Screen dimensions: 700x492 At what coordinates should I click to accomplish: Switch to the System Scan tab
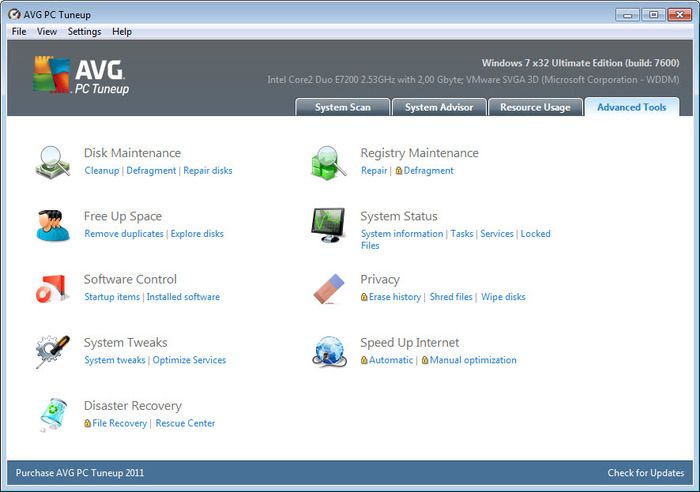(342, 107)
